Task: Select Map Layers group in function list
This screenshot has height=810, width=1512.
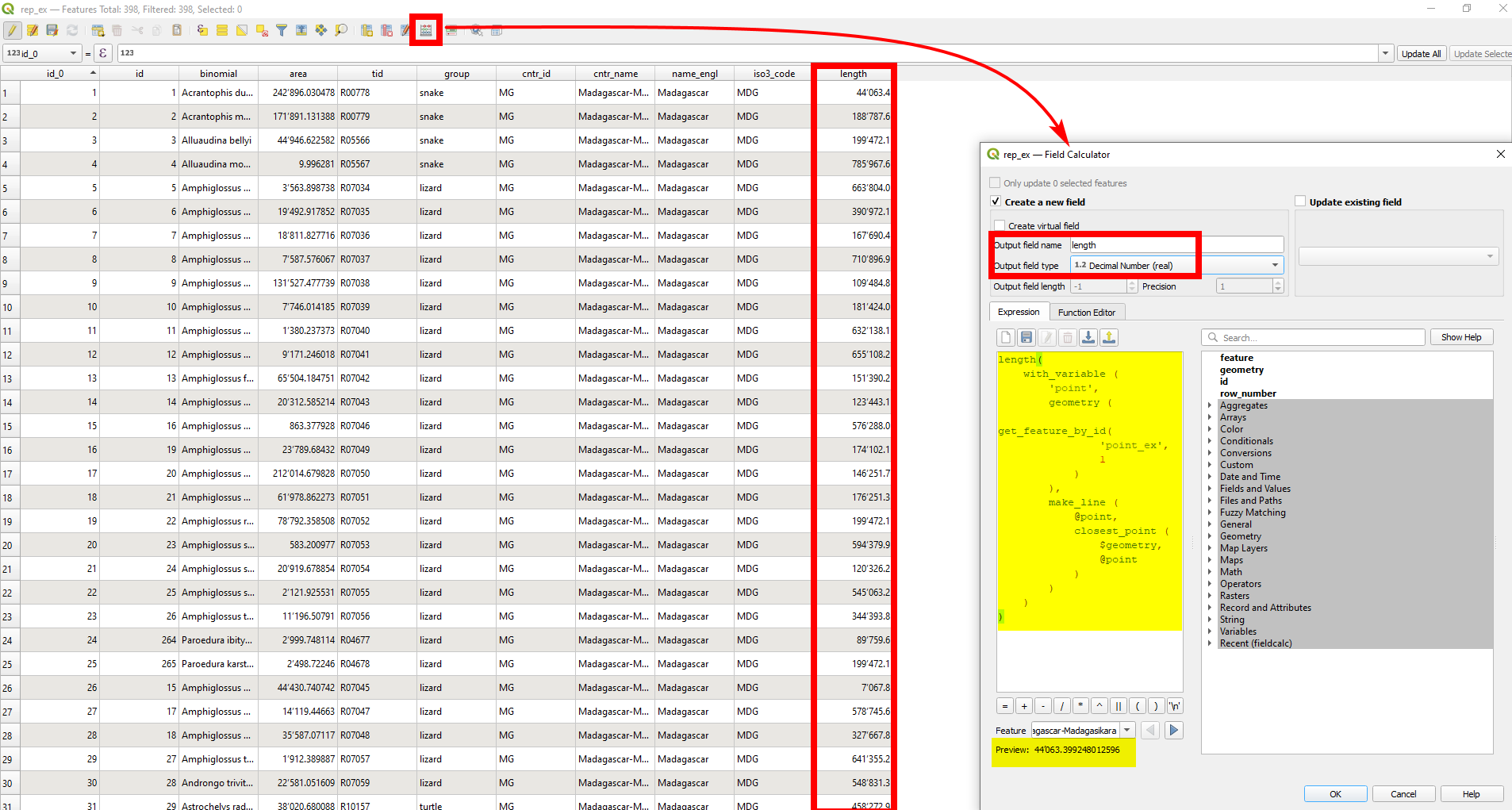Action: [x=1243, y=548]
